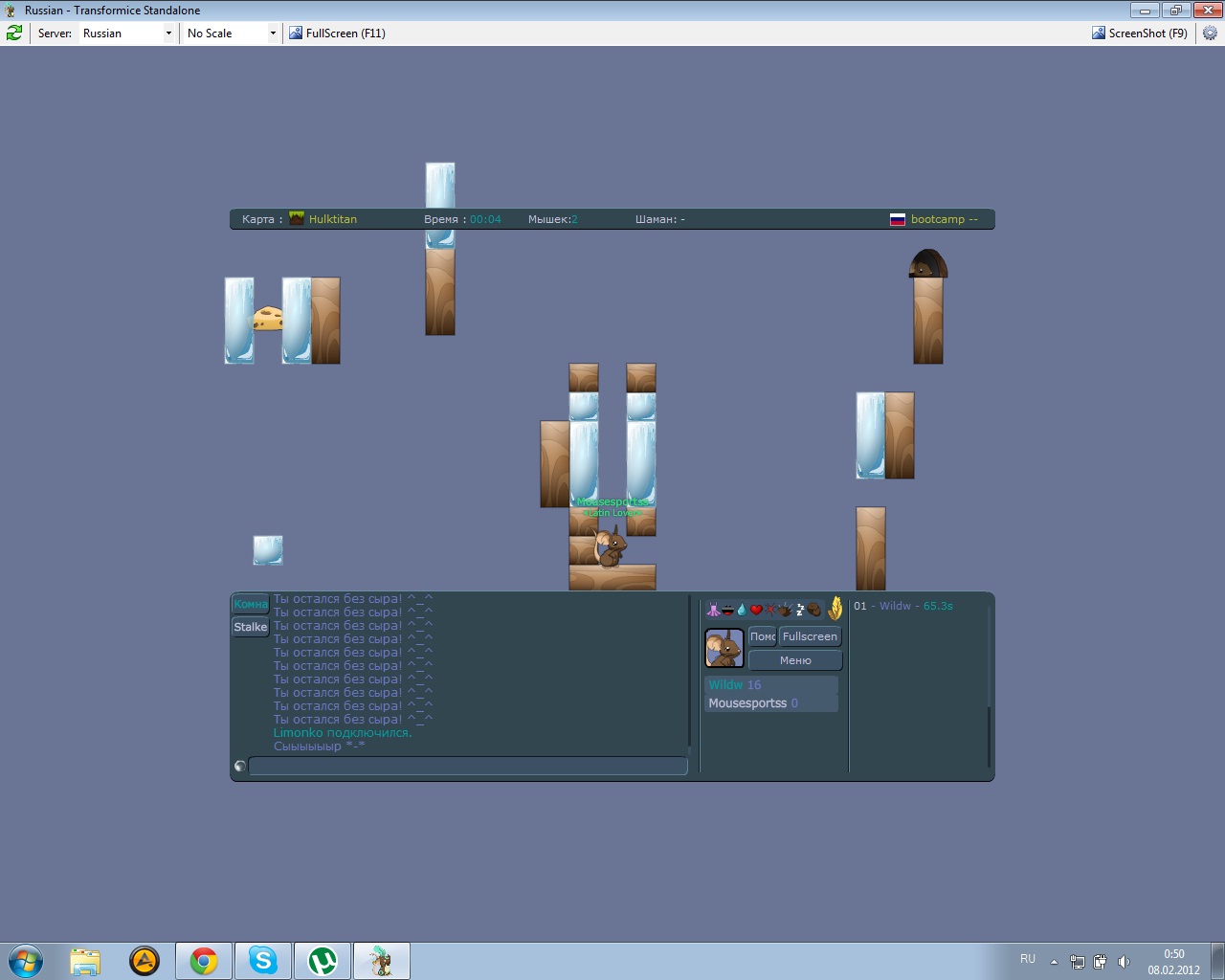Screen dimensions: 1225x980
Task: Click the mouse hole on the map
Action: point(928,263)
